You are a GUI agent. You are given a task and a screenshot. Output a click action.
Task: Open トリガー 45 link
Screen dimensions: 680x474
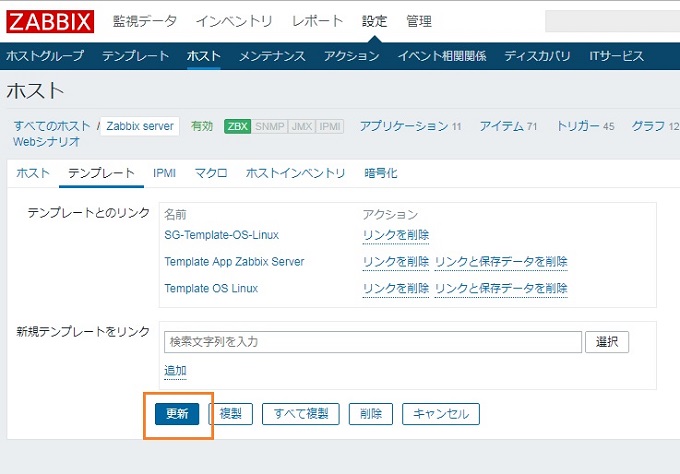coord(585,126)
